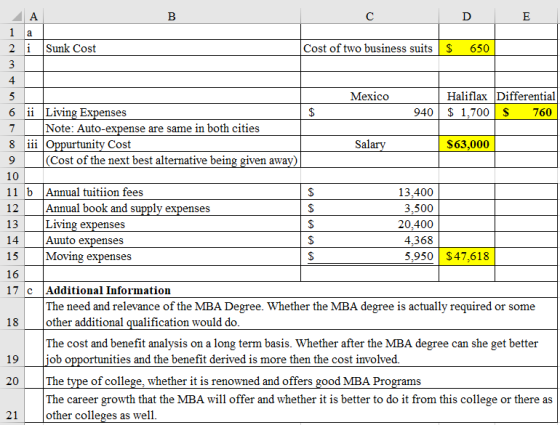Select the yellow $650 cell
The image size is (560, 425).
466,48
